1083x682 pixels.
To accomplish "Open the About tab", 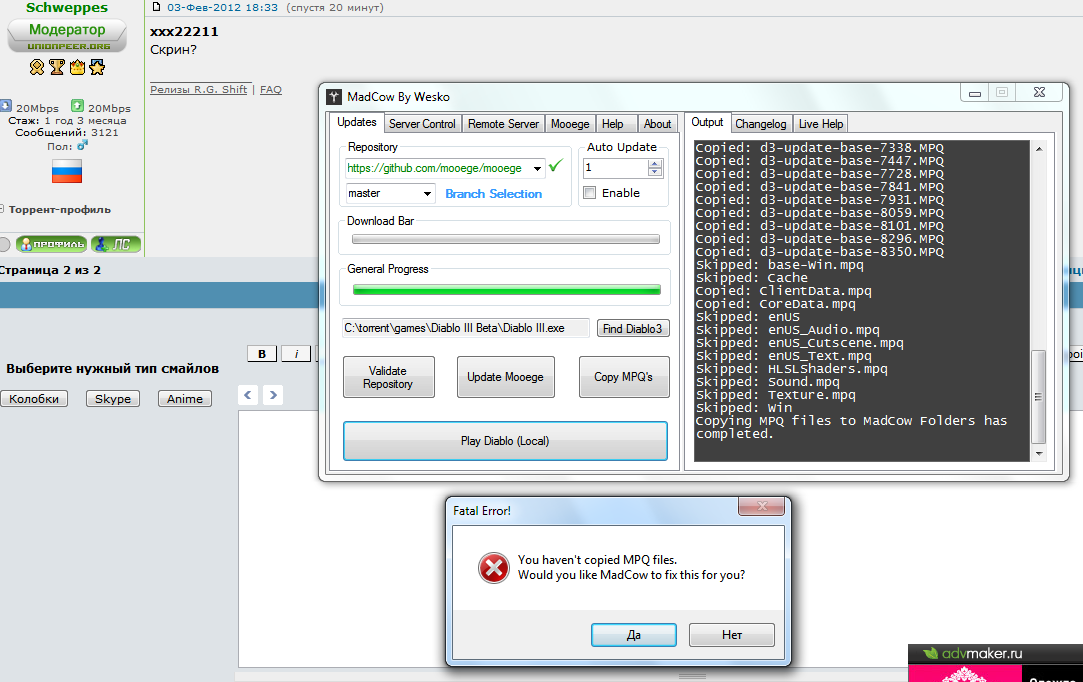I will (658, 124).
